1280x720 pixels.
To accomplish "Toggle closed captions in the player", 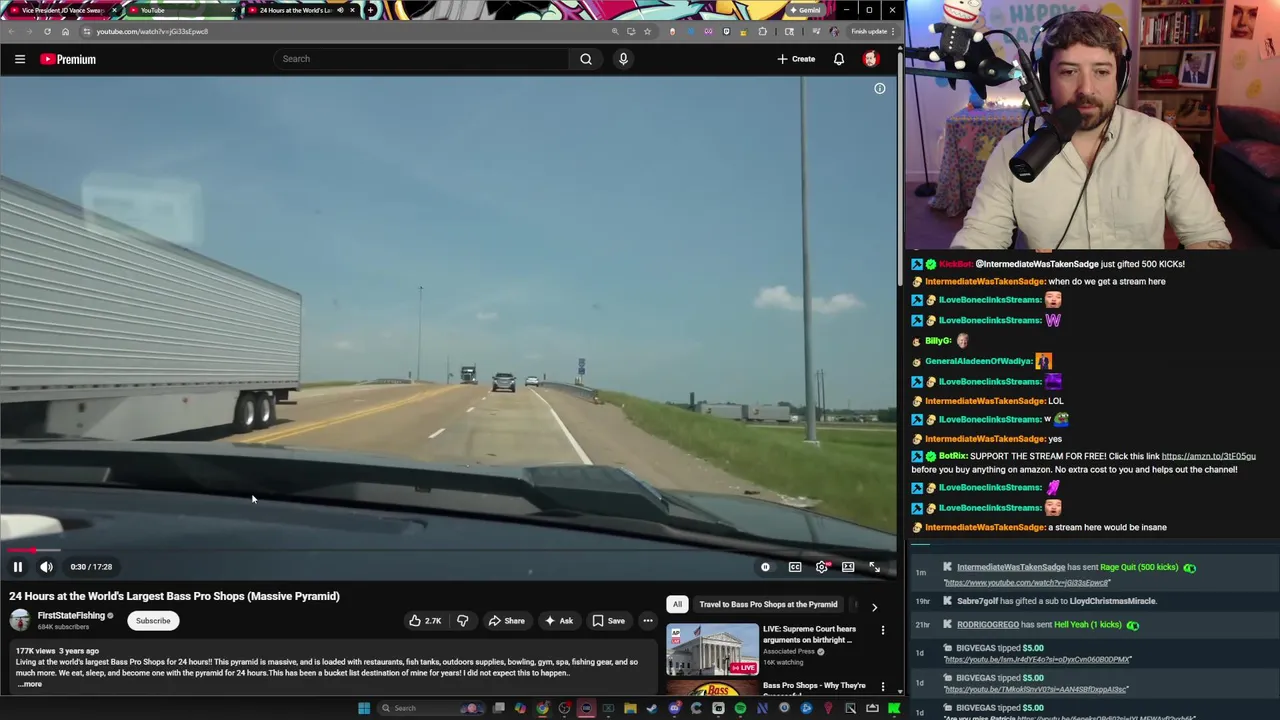I will (x=795, y=567).
